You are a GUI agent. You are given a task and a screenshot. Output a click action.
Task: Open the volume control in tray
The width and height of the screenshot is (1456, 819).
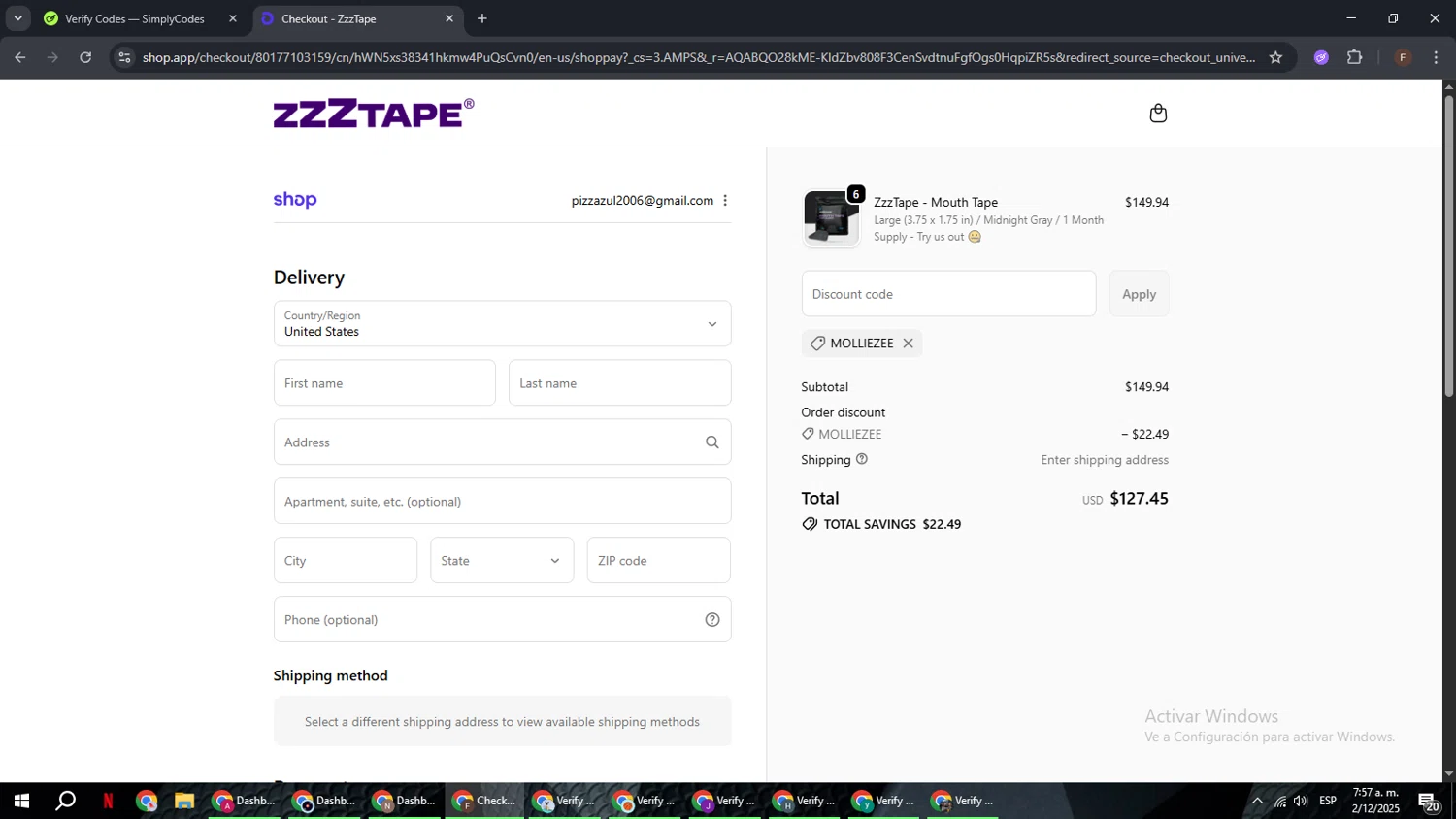pos(1301,801)
